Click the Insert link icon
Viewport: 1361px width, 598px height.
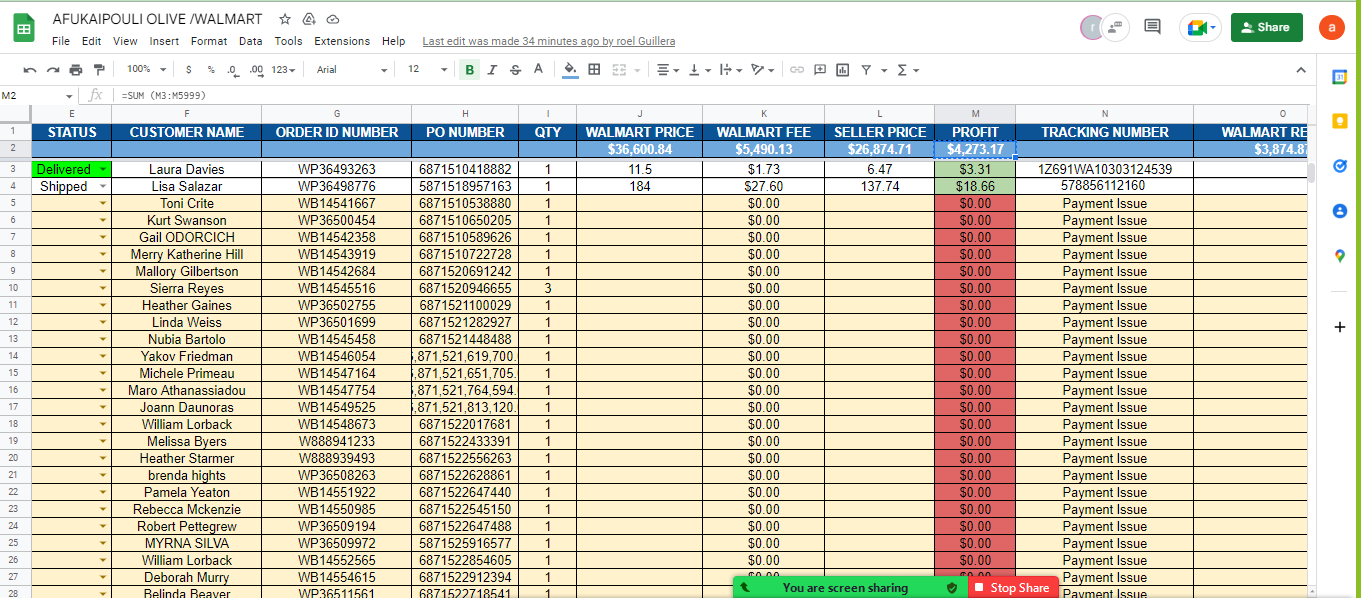pyautogui.click(x=797, y=70)
